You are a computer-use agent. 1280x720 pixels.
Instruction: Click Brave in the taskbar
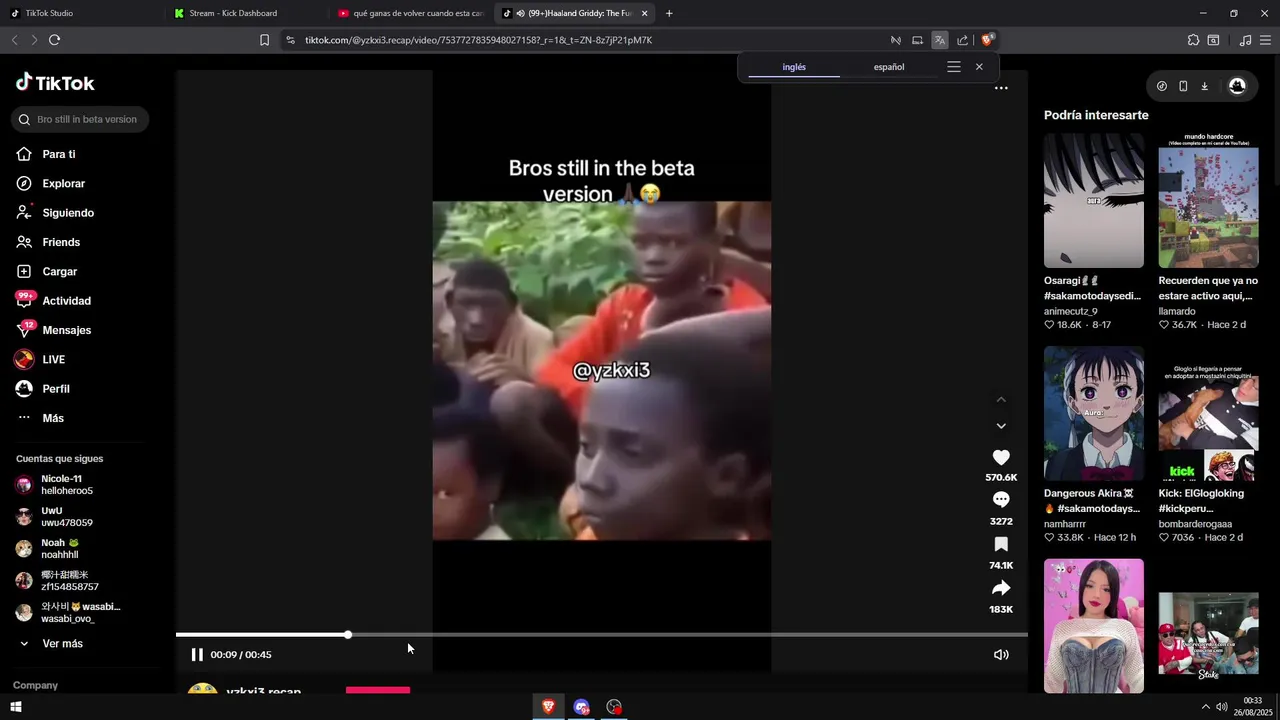coord(548,707)
